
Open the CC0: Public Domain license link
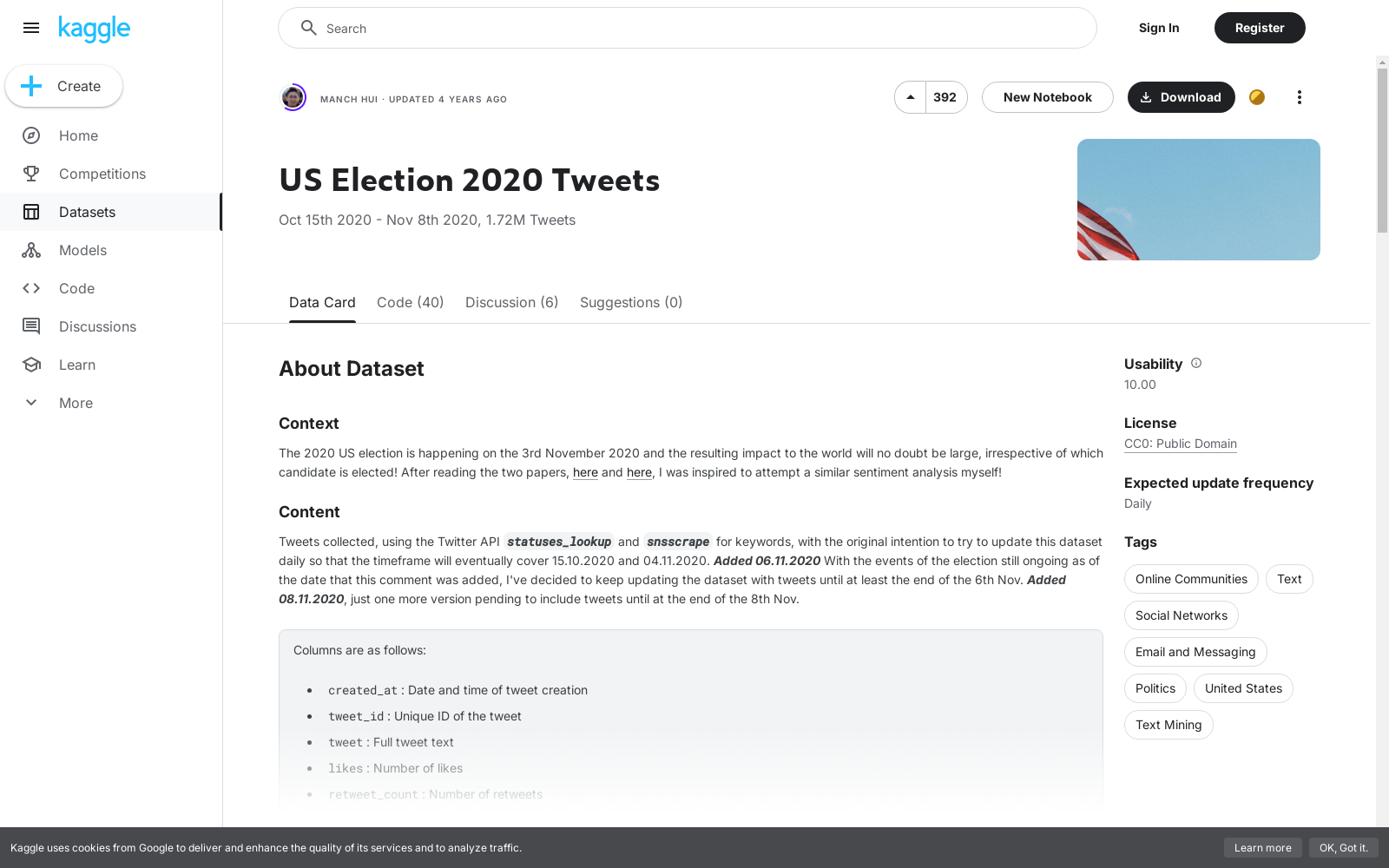(1180, 444)
